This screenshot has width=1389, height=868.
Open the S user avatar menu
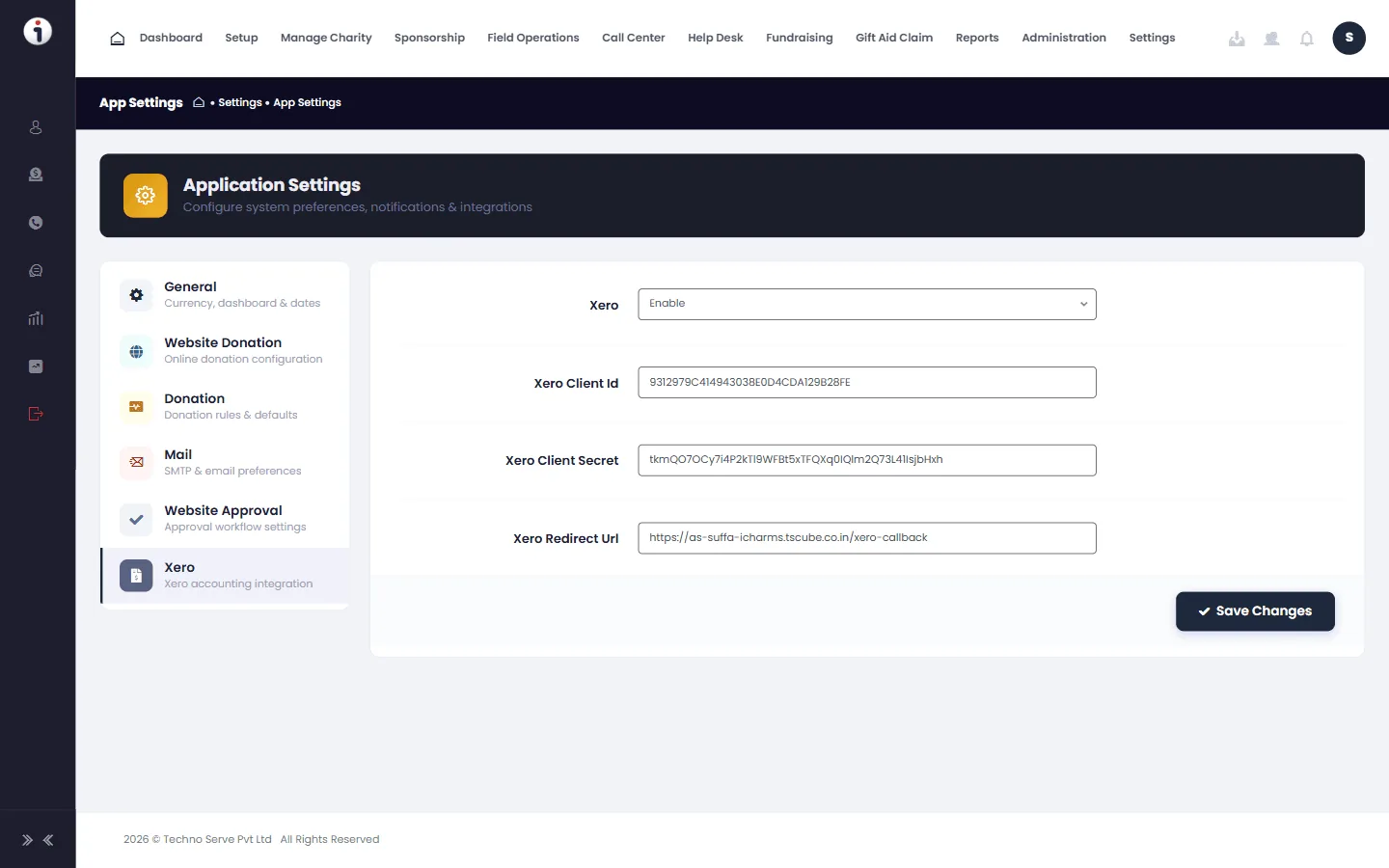(1348, 38)
